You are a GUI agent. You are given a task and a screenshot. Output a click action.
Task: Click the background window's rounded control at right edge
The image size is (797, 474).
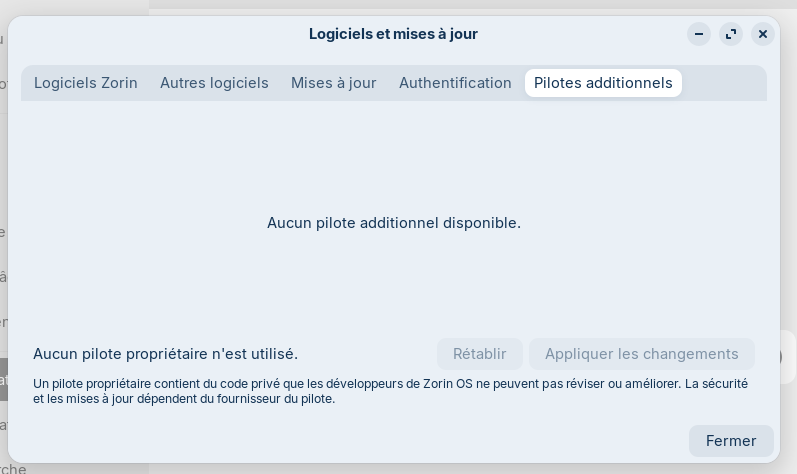pyautogui.click(x=788, y=355)
